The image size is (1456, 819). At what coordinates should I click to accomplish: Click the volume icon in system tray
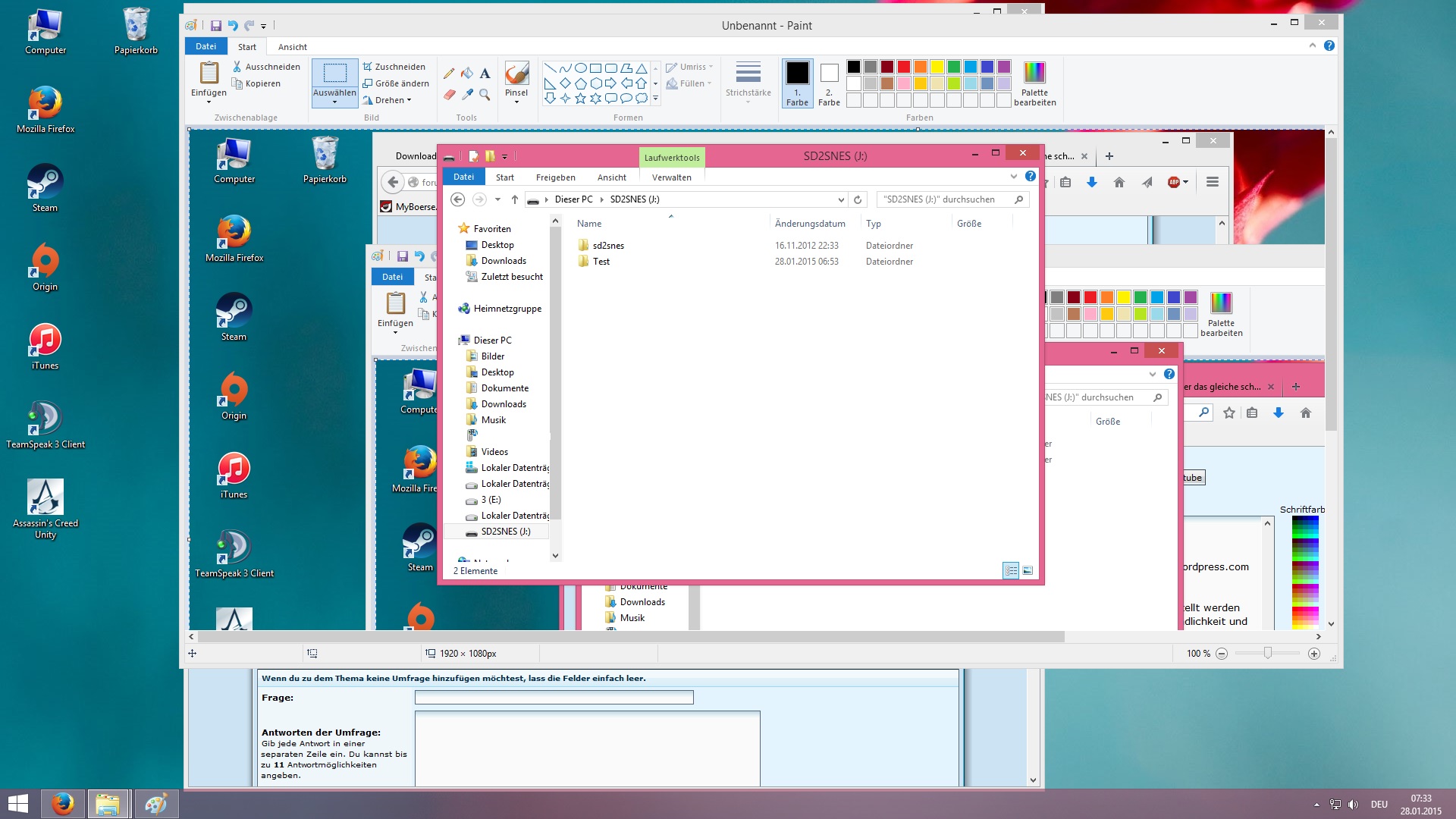point(1353,805)
